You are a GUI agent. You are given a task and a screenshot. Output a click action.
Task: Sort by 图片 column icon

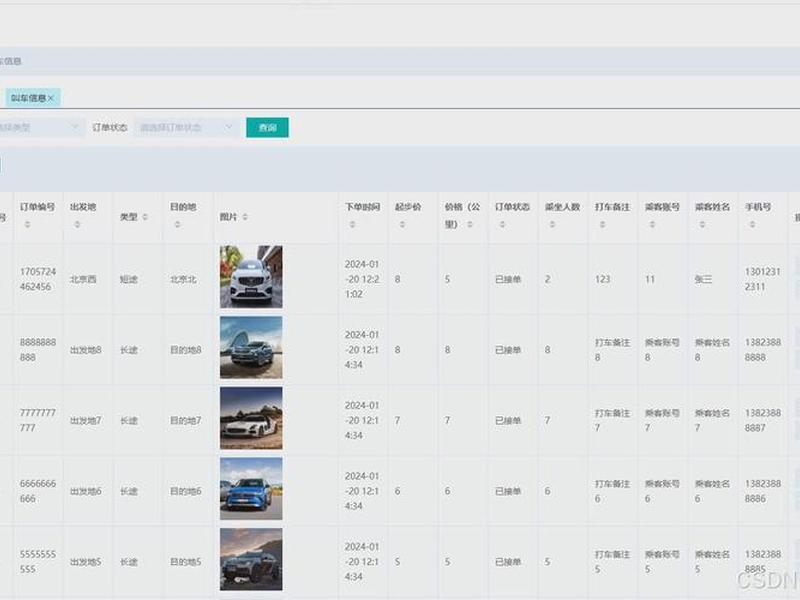pyautogui.click(x=245, y=217)
